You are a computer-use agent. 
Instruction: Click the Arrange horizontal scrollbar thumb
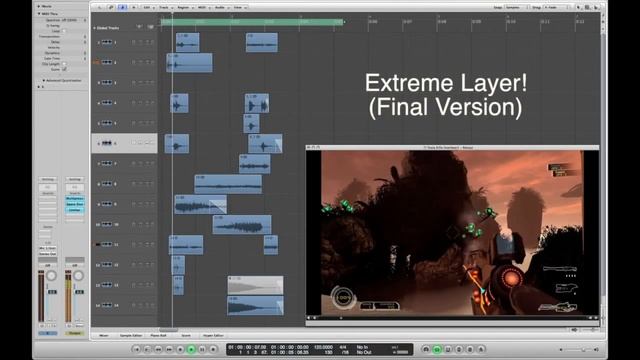pyautogui.click(x=168, y=330)
